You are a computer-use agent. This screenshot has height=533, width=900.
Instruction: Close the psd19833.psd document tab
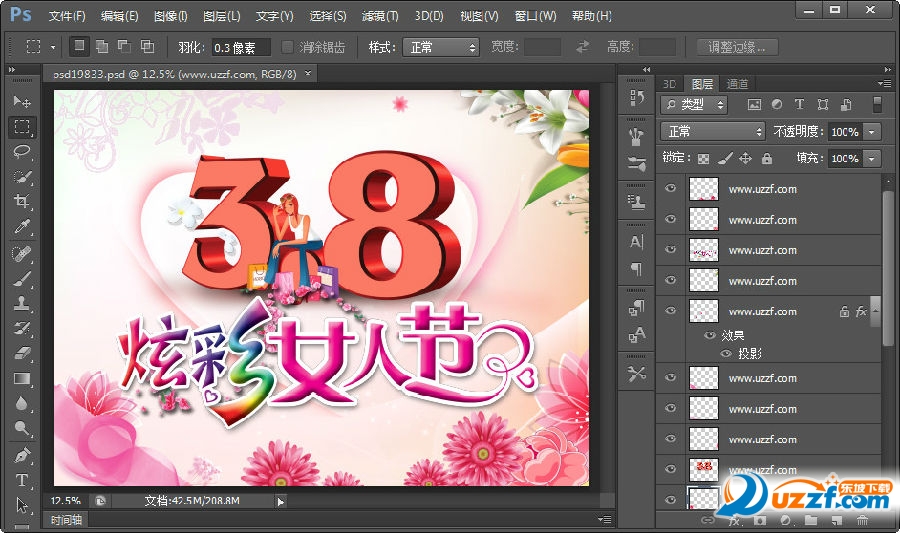click(308, 74)
